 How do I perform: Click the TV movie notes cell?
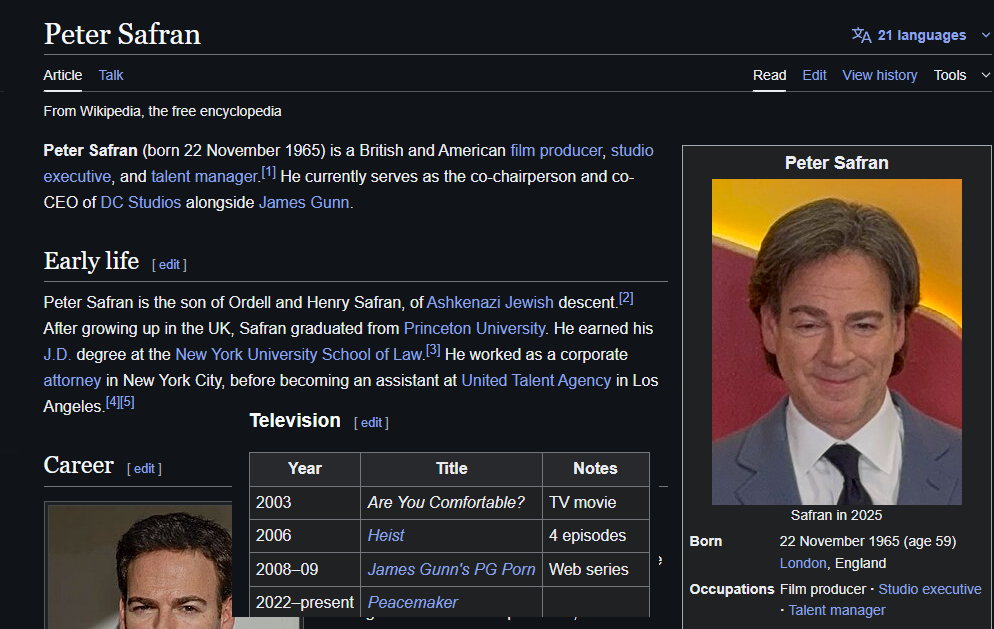595,503
